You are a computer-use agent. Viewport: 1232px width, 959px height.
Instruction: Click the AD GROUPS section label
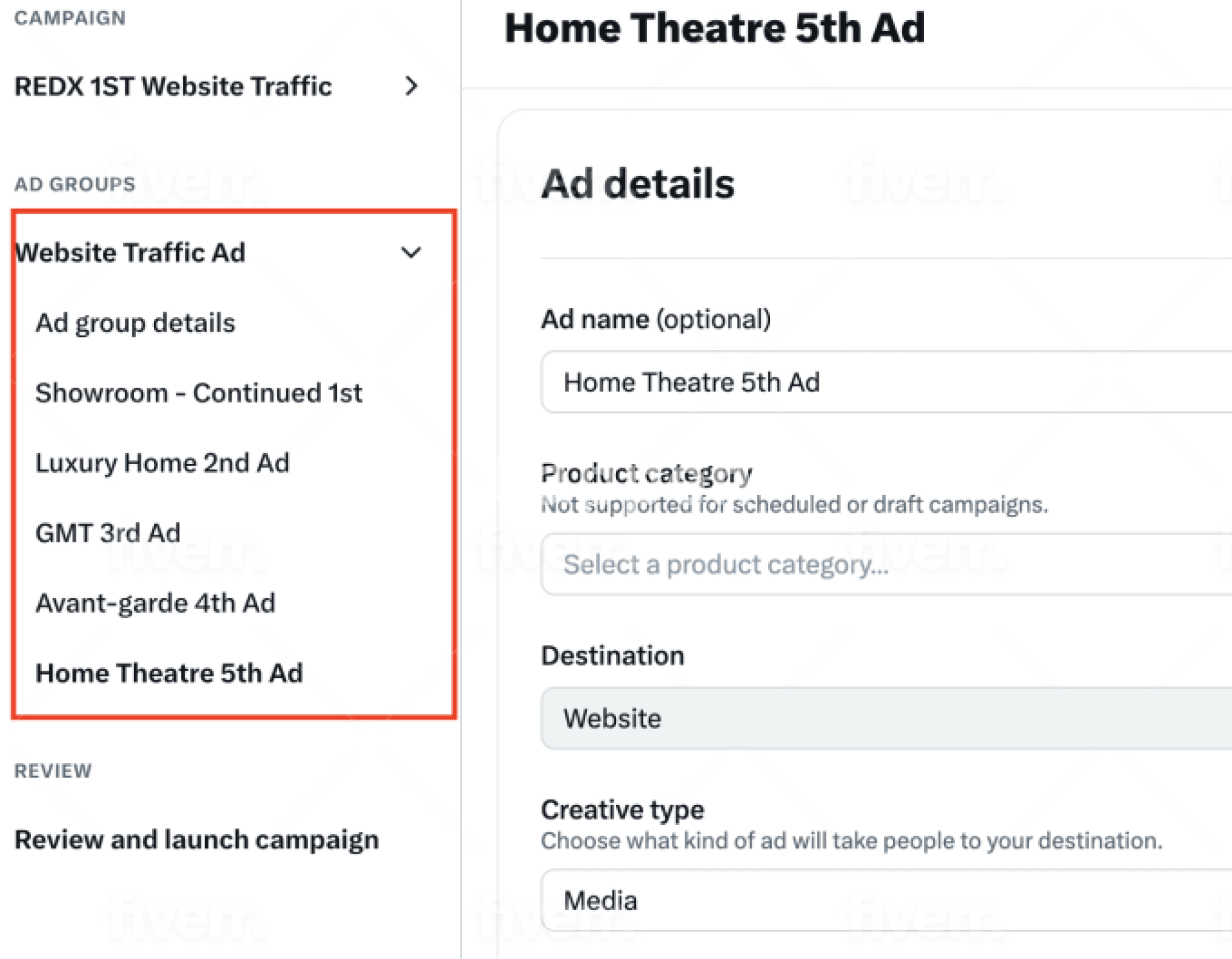point(75,184)
